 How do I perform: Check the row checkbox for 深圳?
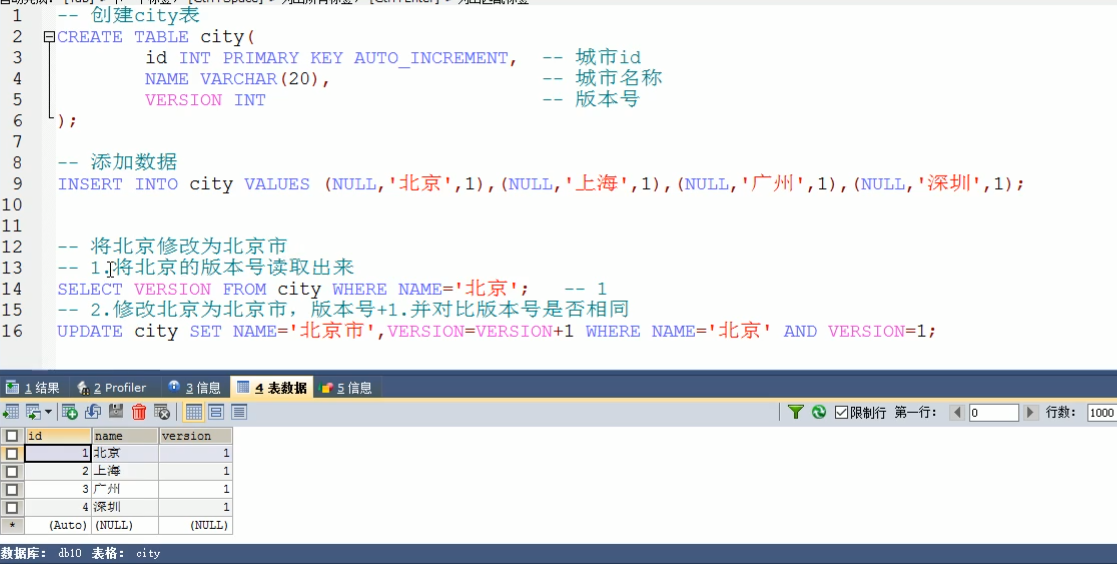(x=11, y=507)
